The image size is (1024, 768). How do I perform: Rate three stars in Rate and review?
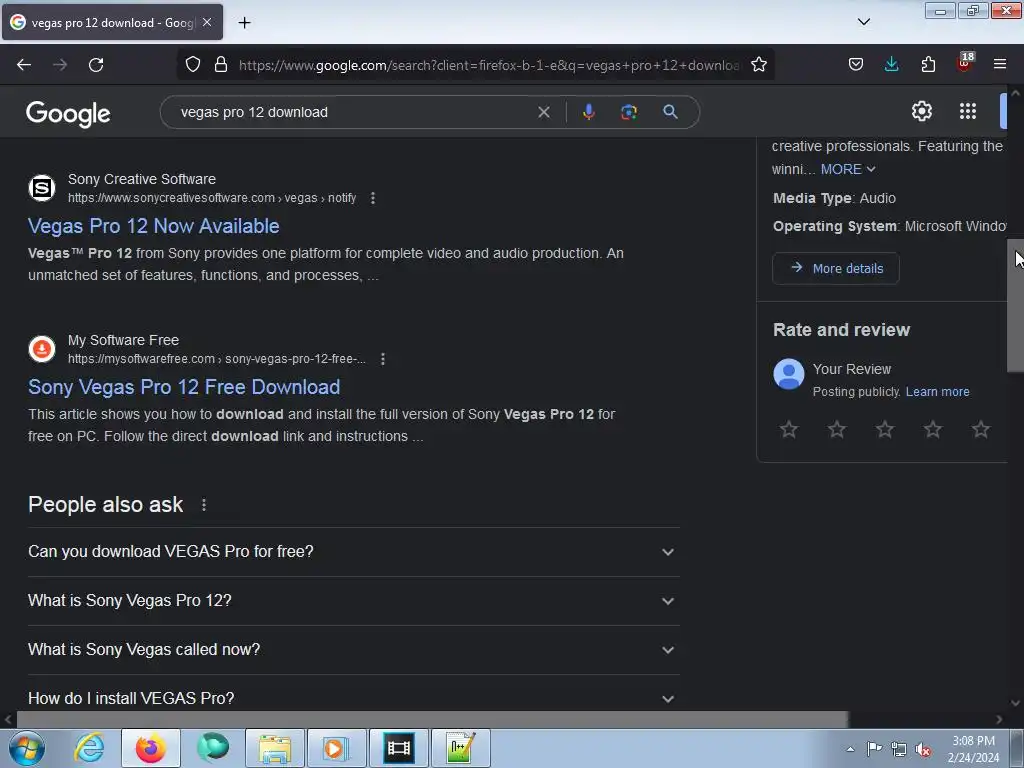(885, 429)
